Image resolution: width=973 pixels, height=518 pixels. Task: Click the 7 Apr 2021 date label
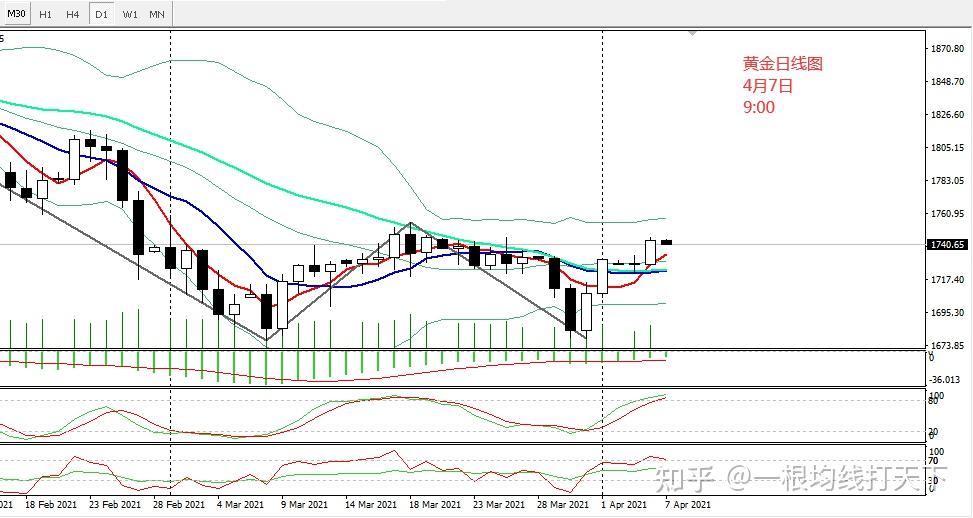click(x=688, y=504)
